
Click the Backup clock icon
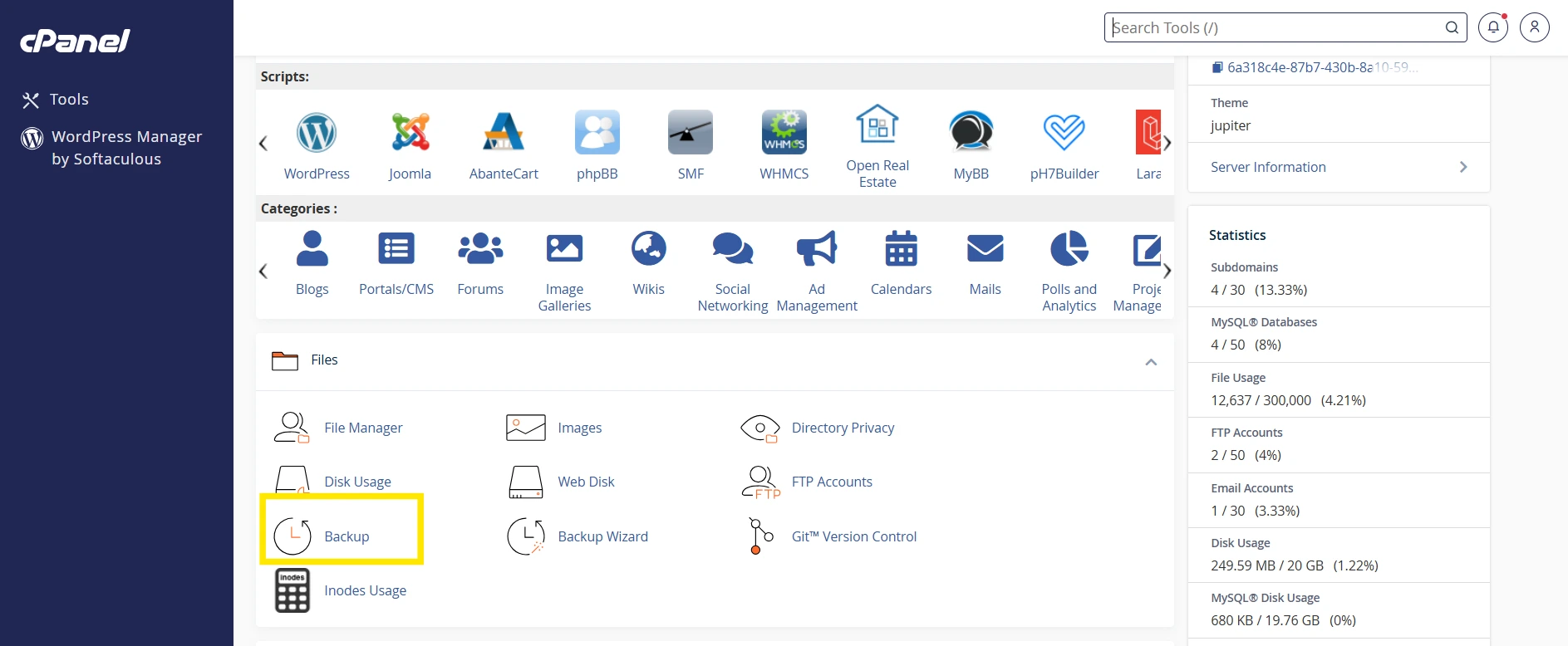coord(292,536)
